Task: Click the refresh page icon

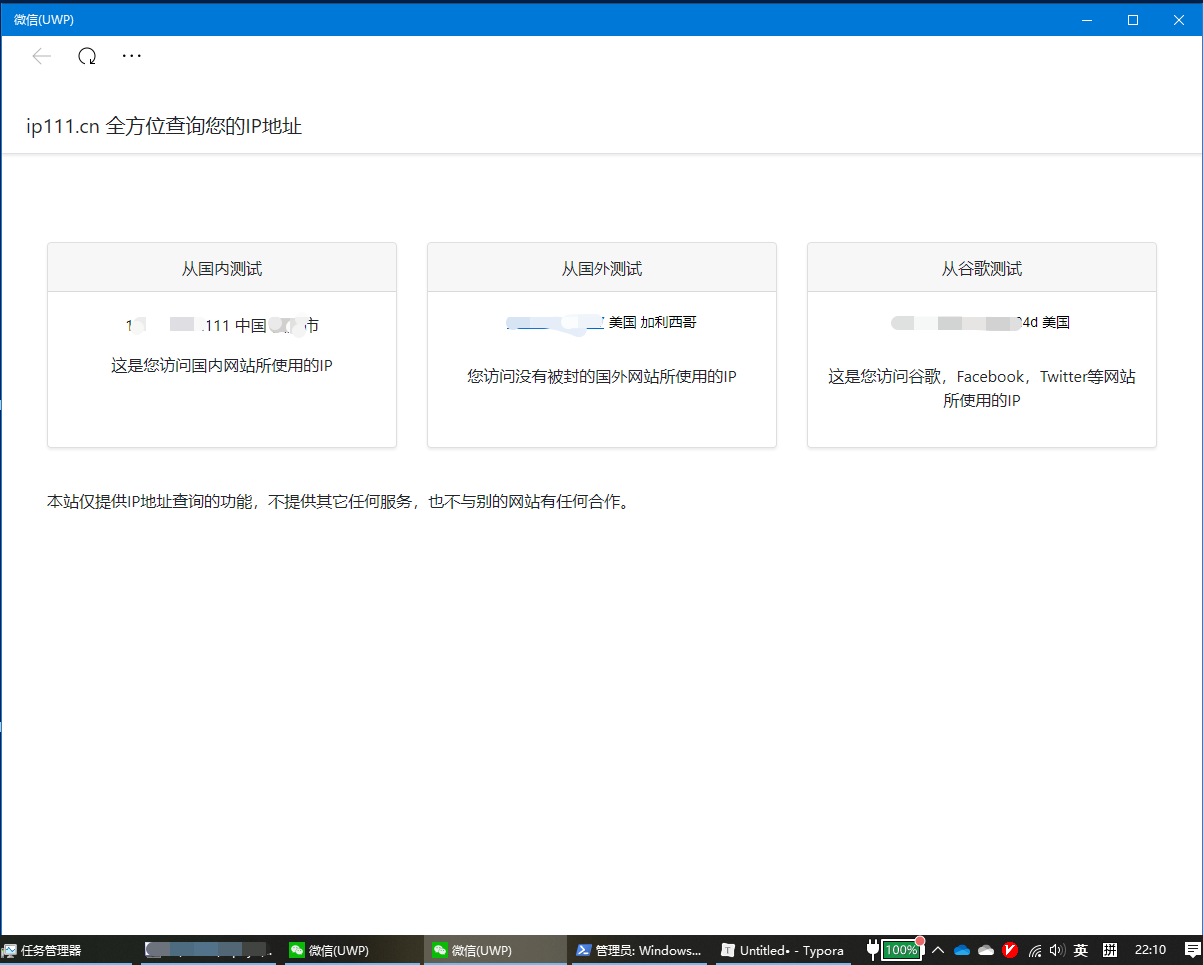Action: pyautogui.click(x=87, y=56)
